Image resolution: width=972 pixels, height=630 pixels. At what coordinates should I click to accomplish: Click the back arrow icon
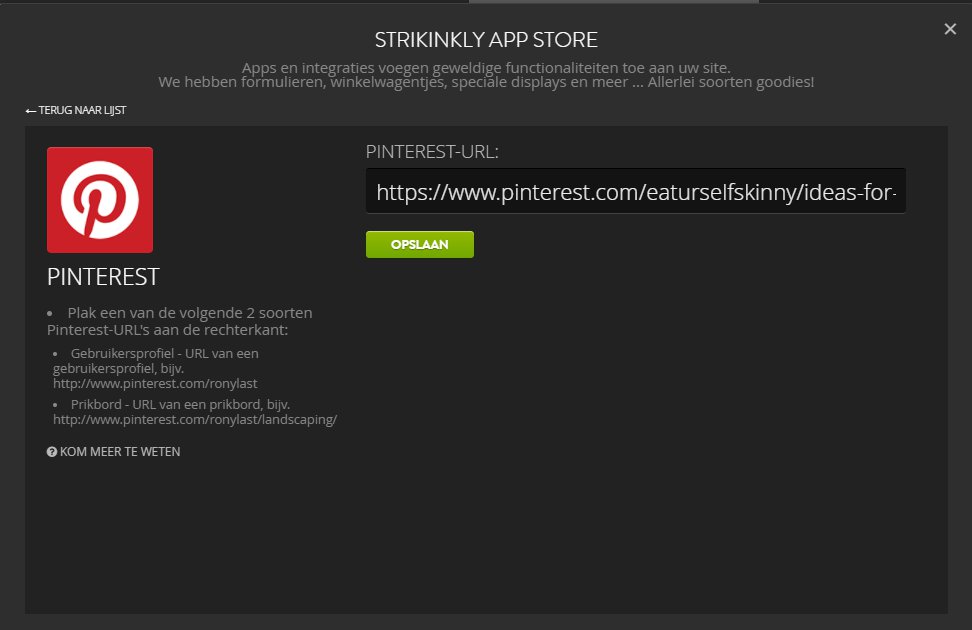click(x=30, y=111)
